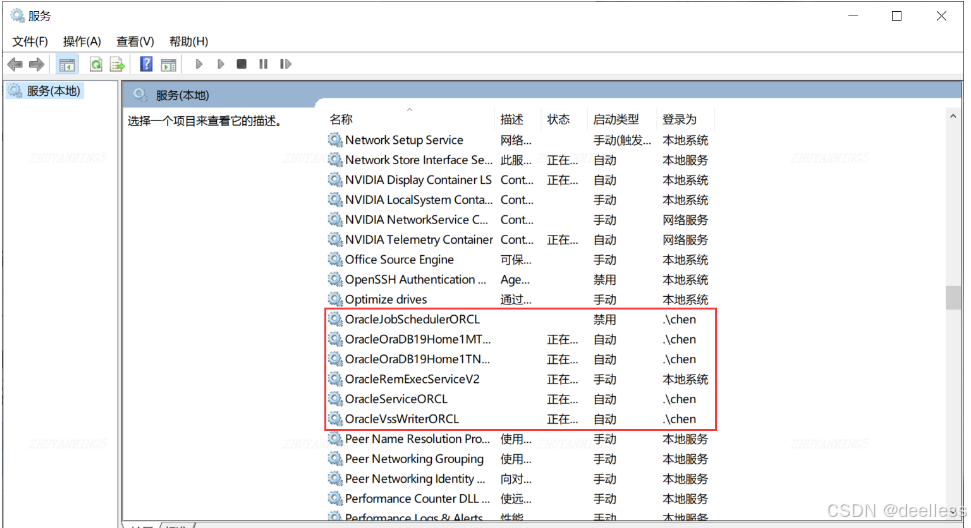Open the 帮助(H) menu

(188, 41)
